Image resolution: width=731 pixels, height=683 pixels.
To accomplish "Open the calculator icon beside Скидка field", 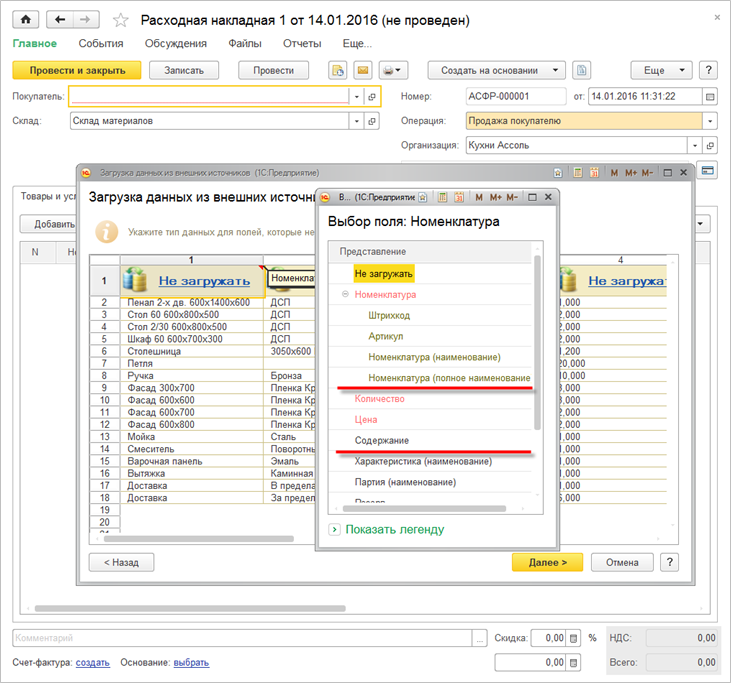I will click(x=574, y=637).
